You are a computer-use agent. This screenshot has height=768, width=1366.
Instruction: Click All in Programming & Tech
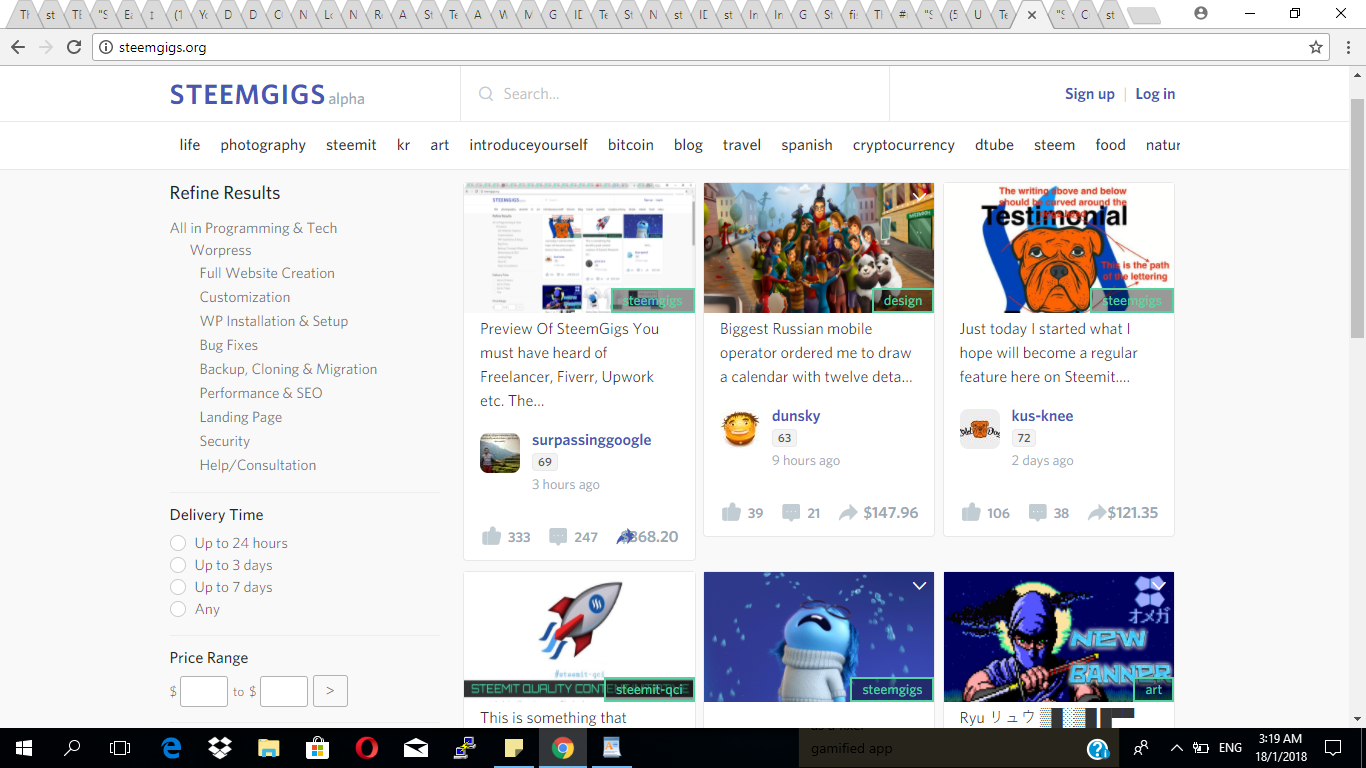click(x=254, y=228)
